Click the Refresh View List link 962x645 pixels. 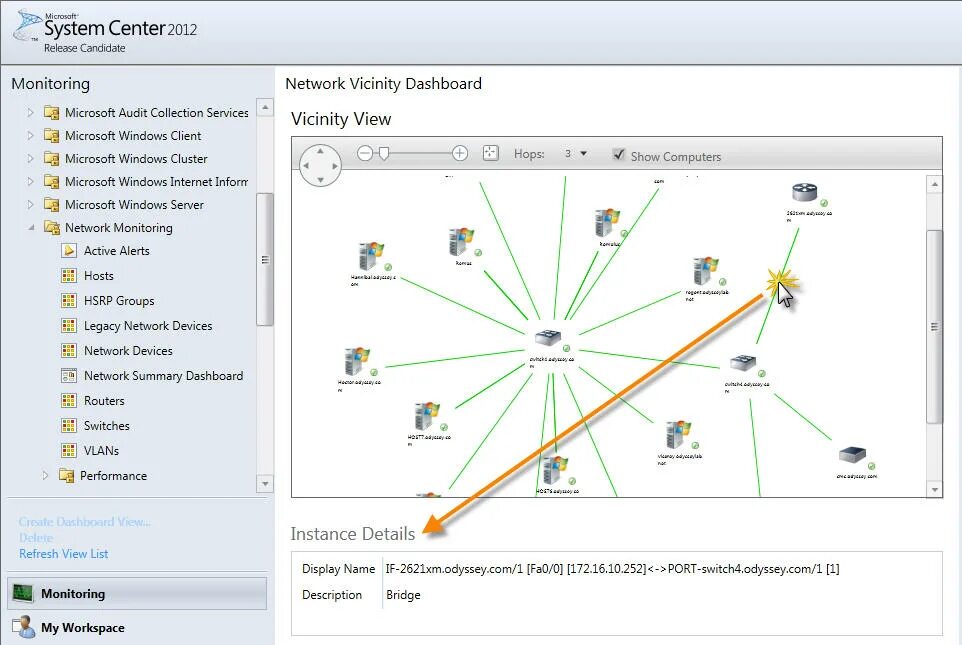pyautogui.click(x=63, y=554)
